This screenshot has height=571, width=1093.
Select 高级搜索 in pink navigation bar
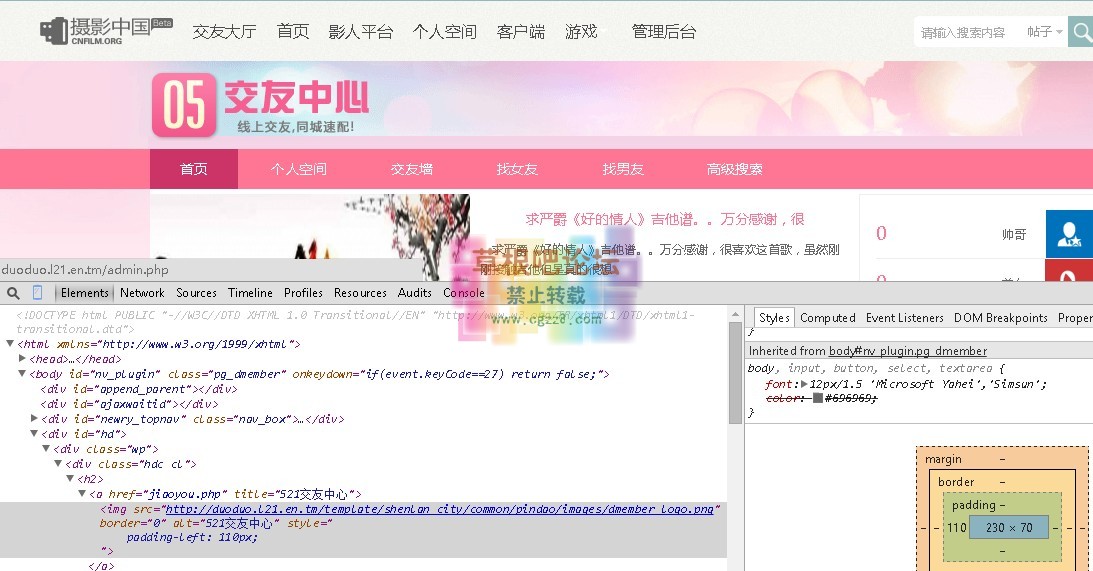coord(735,169)
